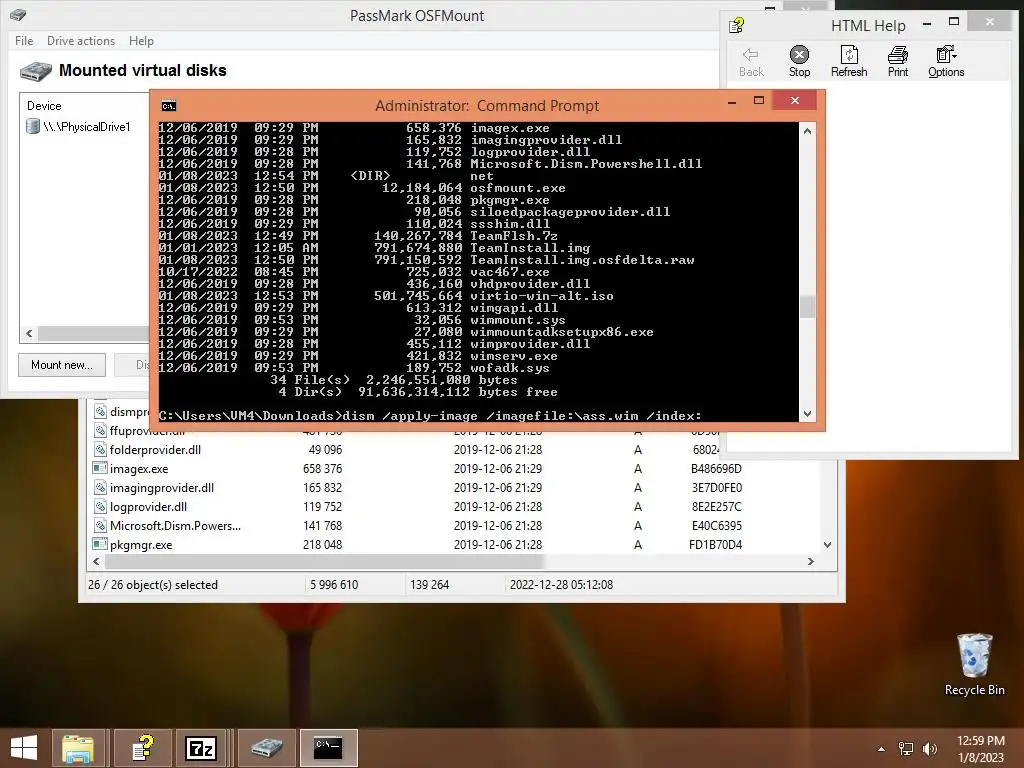Image resolution: width=1024 pixels, height=768 pixels.
Task: Open File Explorer from the taskbar
Action: click(78, 748)
